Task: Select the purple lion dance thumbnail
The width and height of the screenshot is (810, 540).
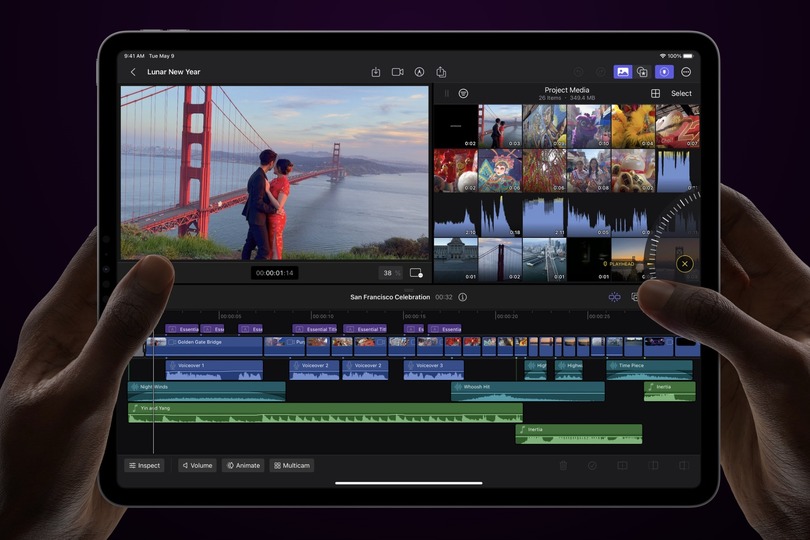Action: coord(589,126)
